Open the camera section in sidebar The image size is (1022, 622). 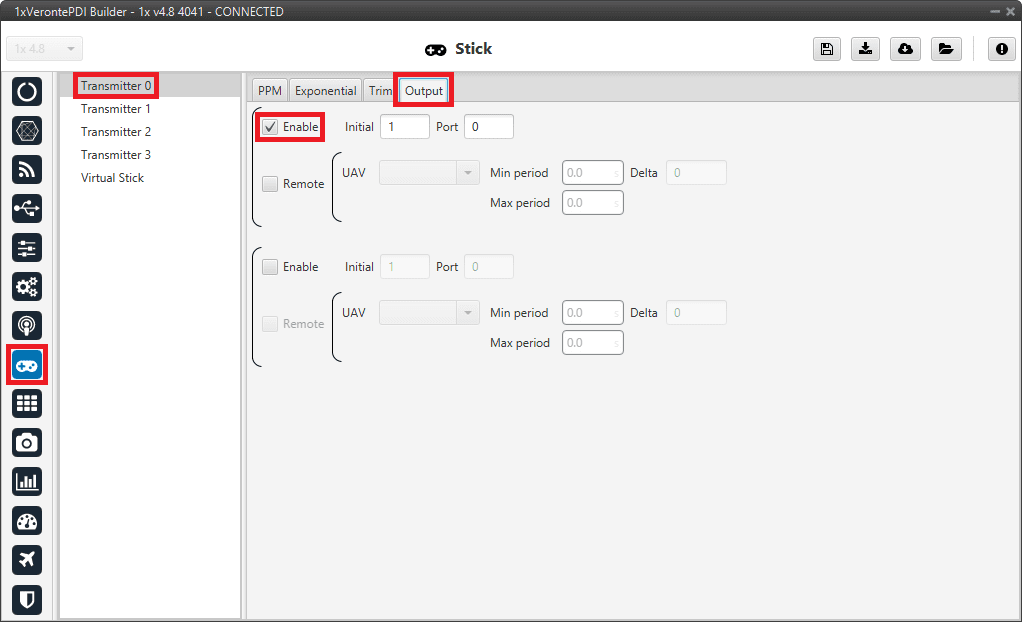pos(27,442)
